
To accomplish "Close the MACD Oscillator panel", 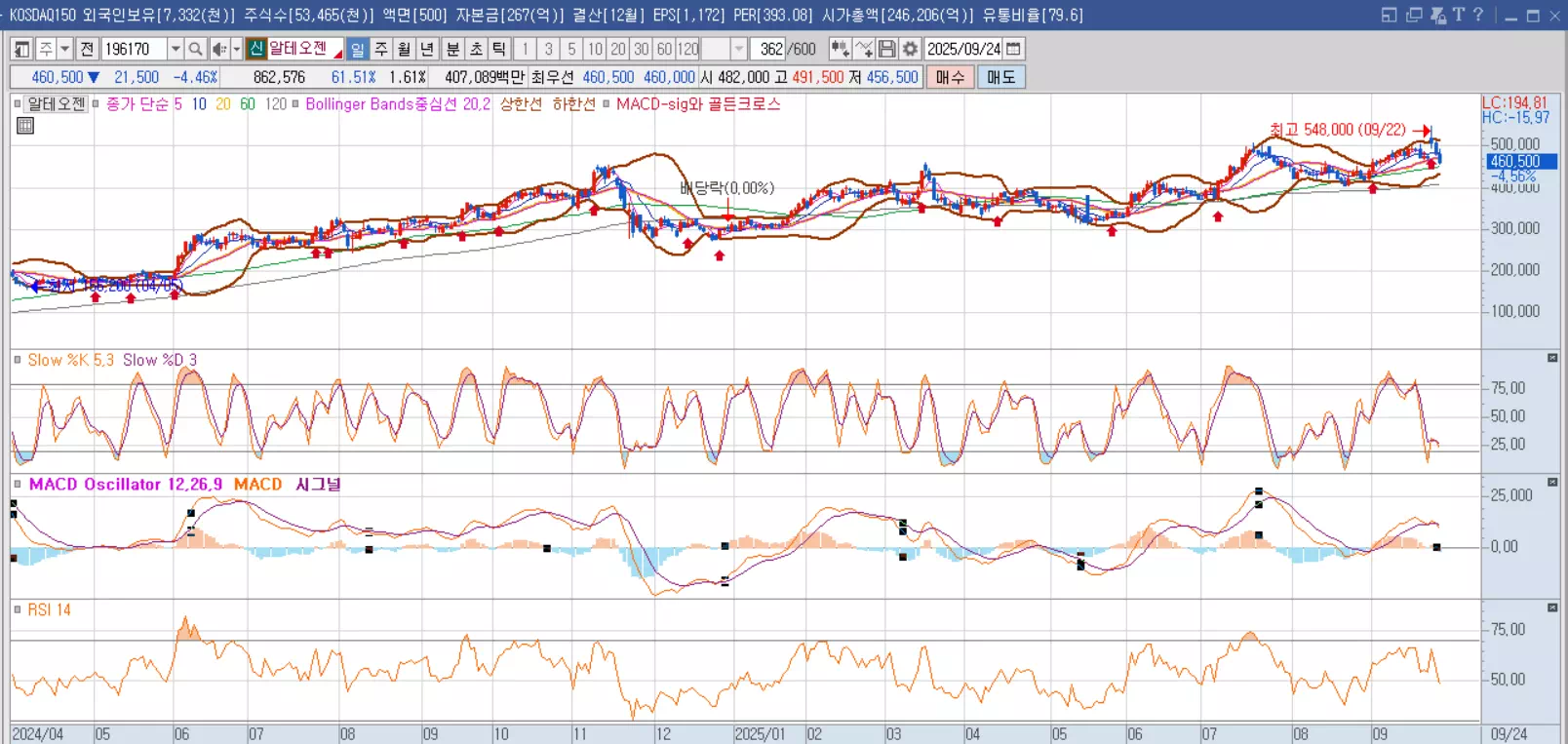I will (x=1552, y=482).
